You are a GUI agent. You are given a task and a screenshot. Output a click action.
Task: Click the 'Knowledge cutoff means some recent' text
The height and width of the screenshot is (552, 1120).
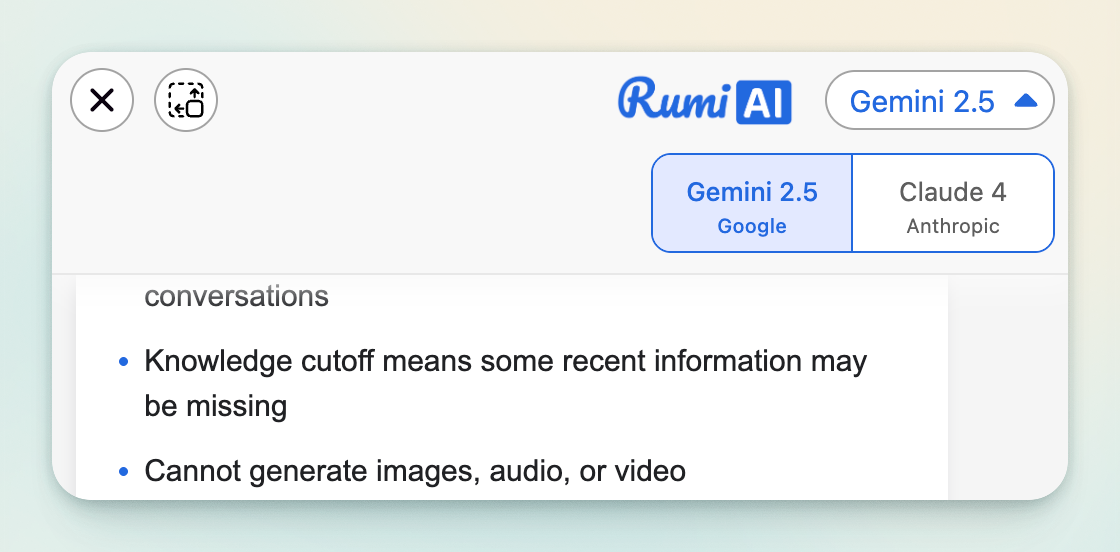(350, 361)
